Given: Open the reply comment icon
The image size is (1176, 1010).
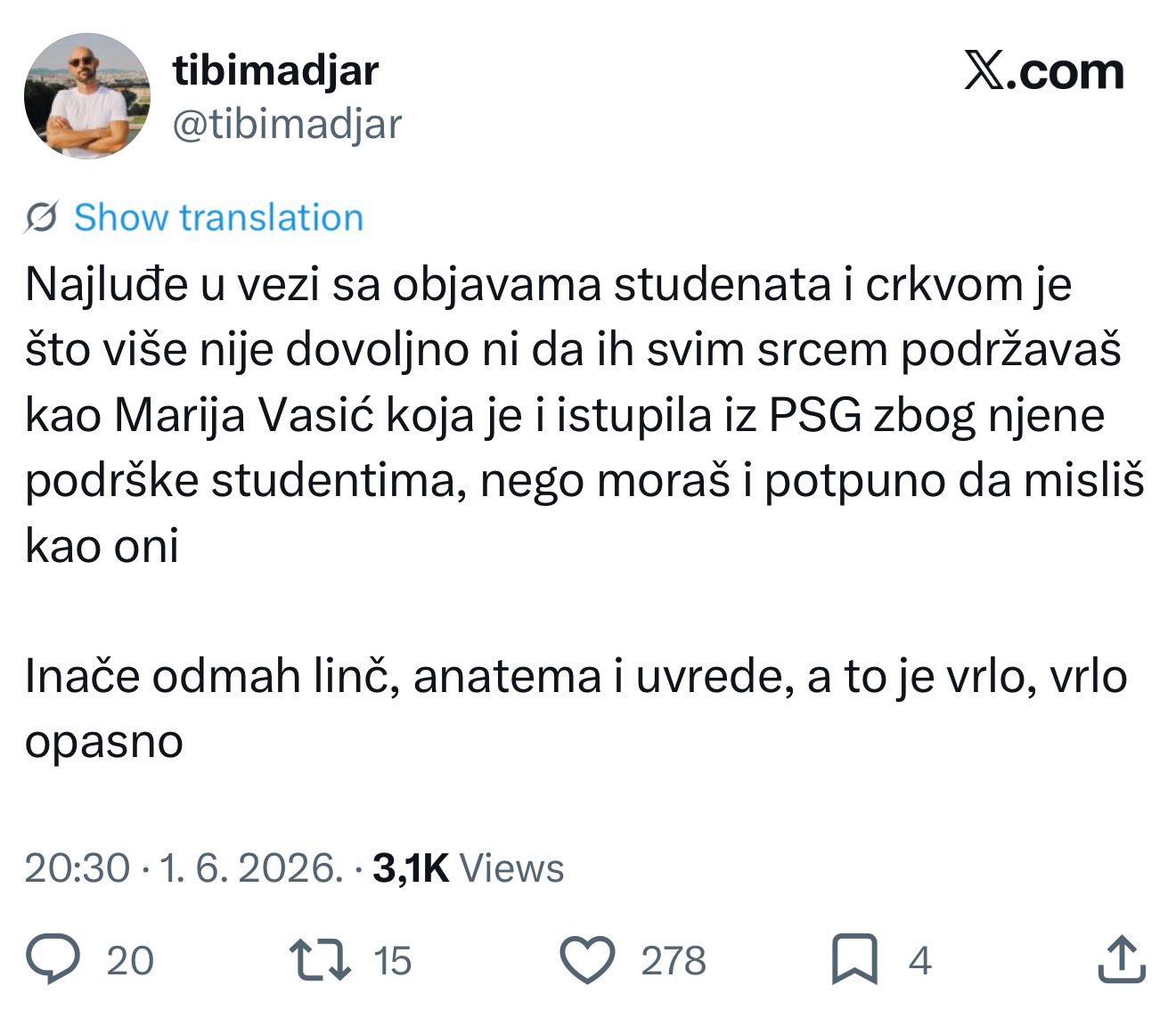Looking at the screenshot, I should 53,959.
